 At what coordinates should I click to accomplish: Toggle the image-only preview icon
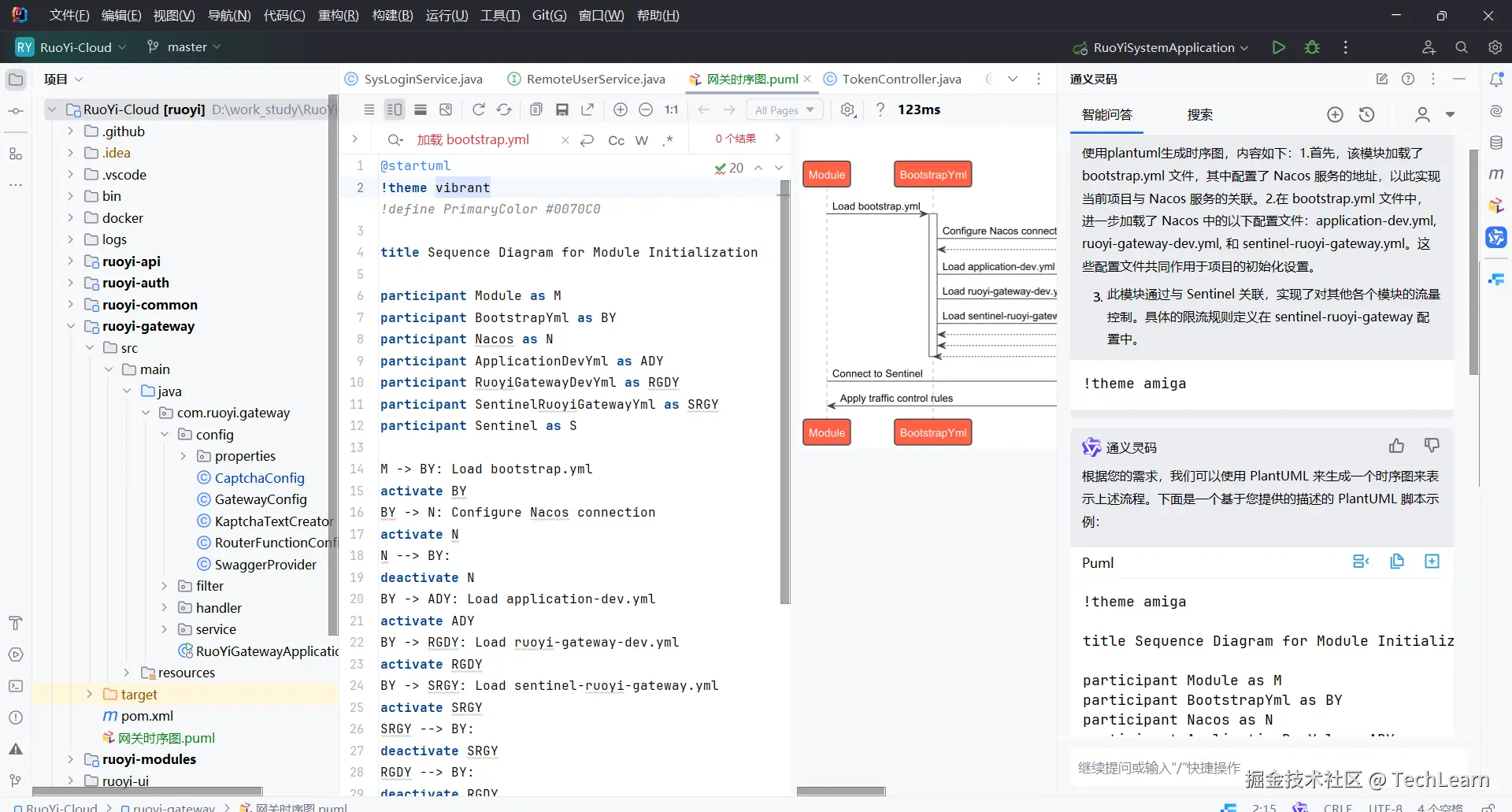pos(446,109)
